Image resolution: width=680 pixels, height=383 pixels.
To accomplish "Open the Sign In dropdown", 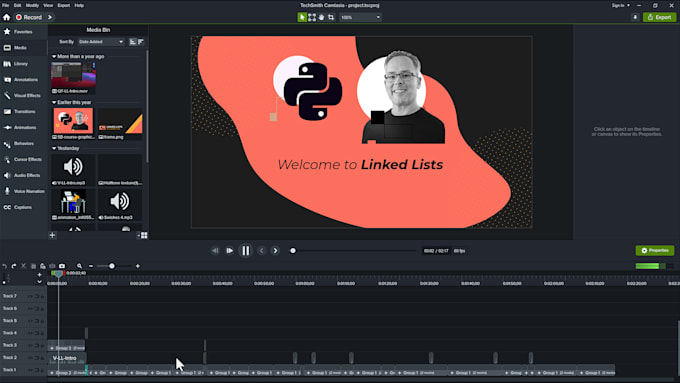I will coord(621,5).
